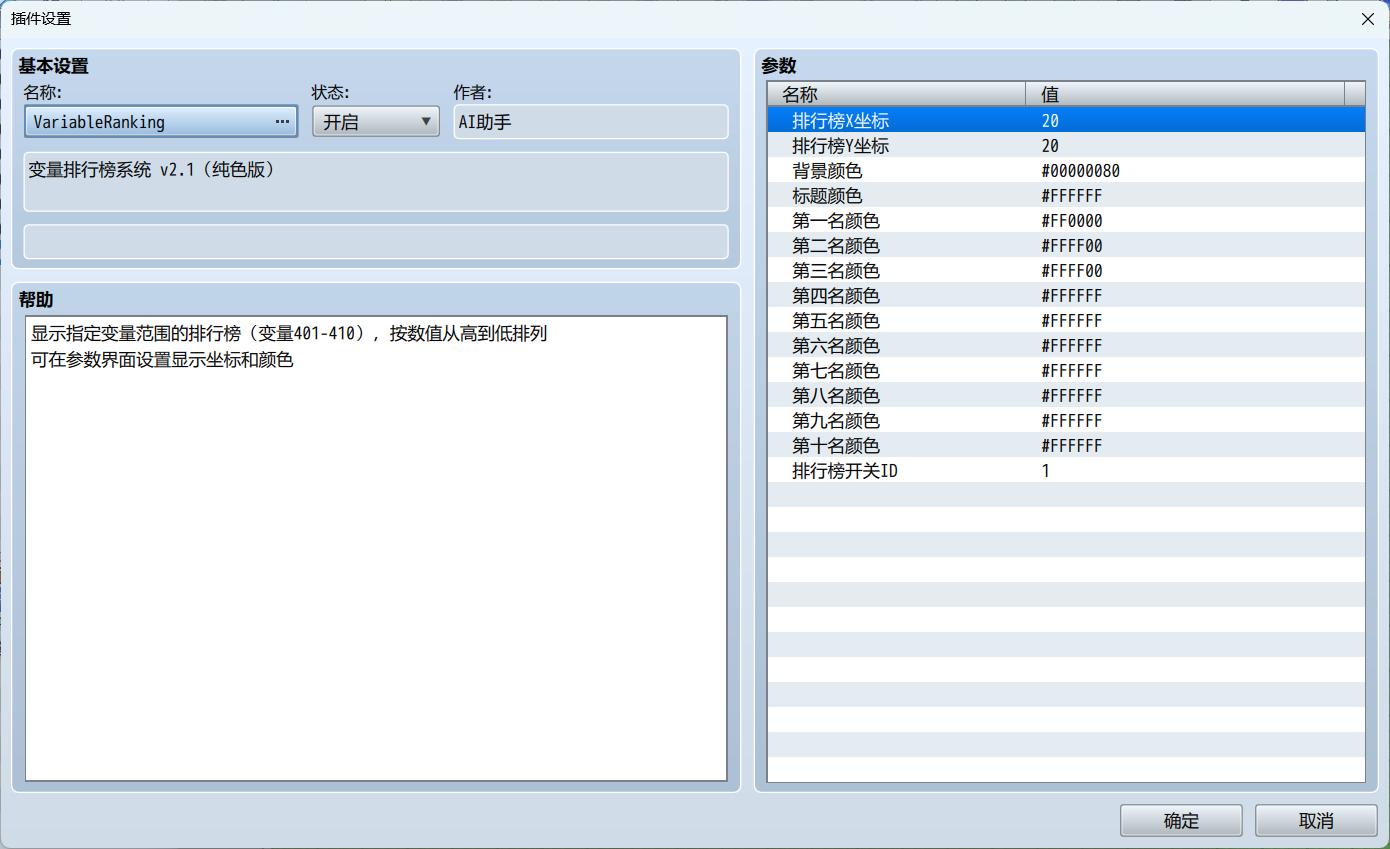Select the 第七名颜色 parameter row
This screenshot has width=1390, height=849.
click(x=1067, y=370)
